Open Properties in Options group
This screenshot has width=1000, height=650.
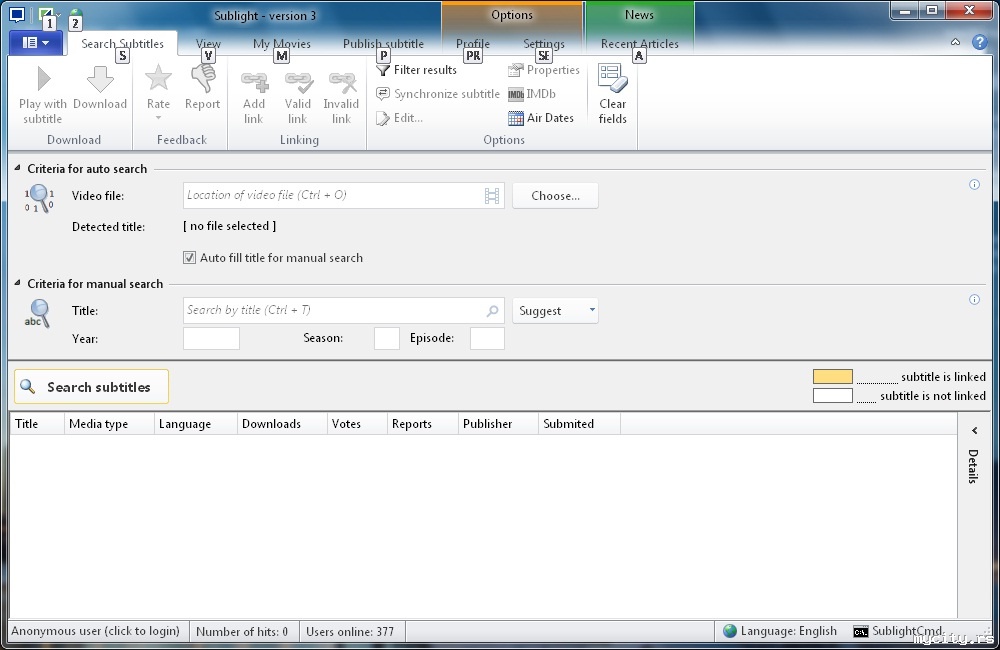[x=544, y=70]
